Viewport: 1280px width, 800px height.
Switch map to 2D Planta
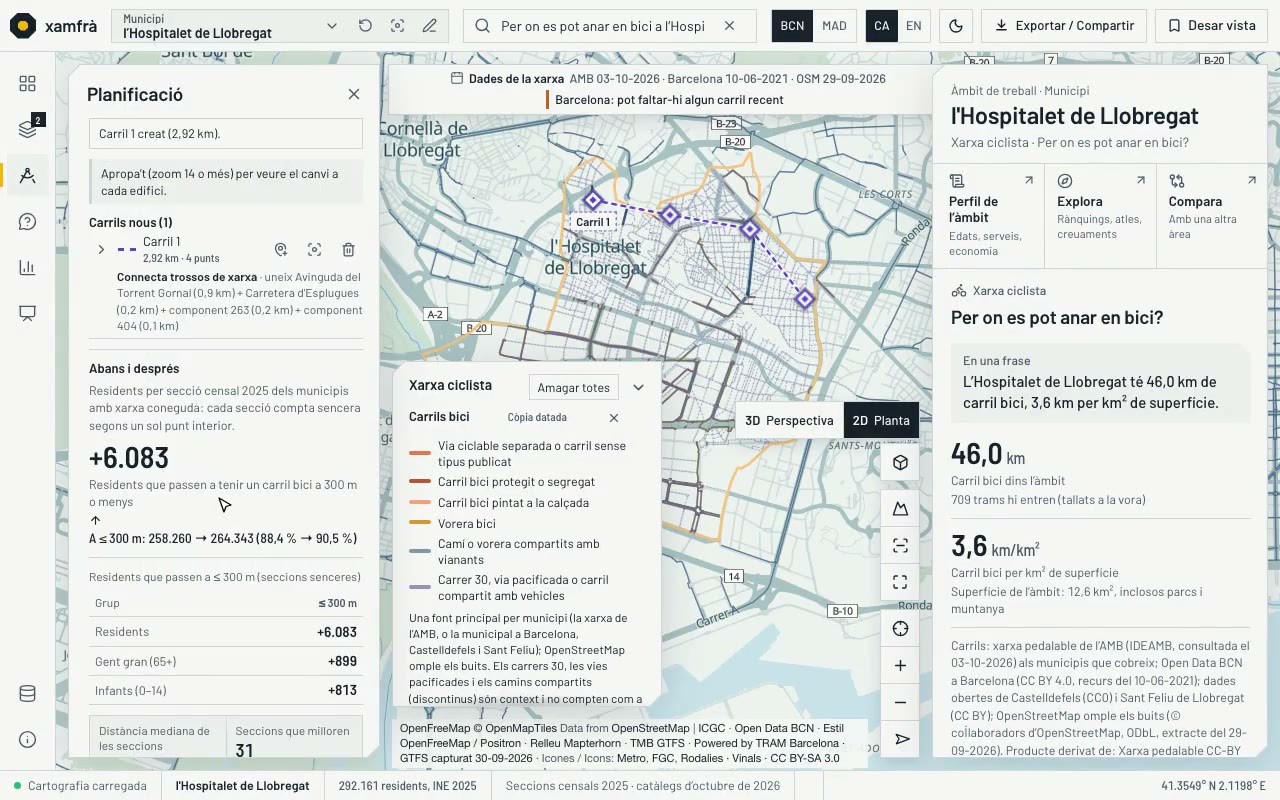tap(881, 420)
